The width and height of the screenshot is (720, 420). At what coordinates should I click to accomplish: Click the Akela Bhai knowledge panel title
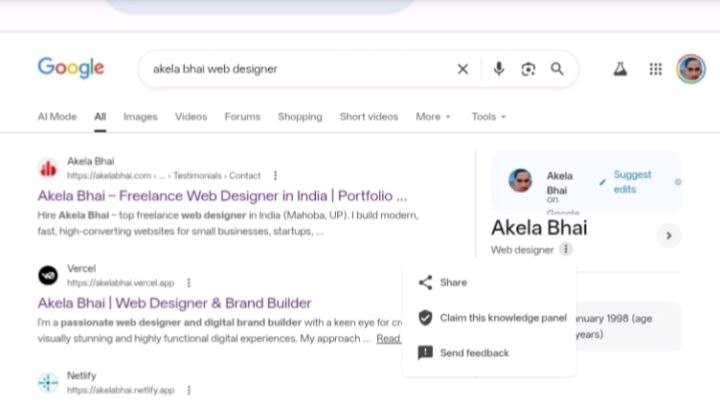click(x=539, y=228)
